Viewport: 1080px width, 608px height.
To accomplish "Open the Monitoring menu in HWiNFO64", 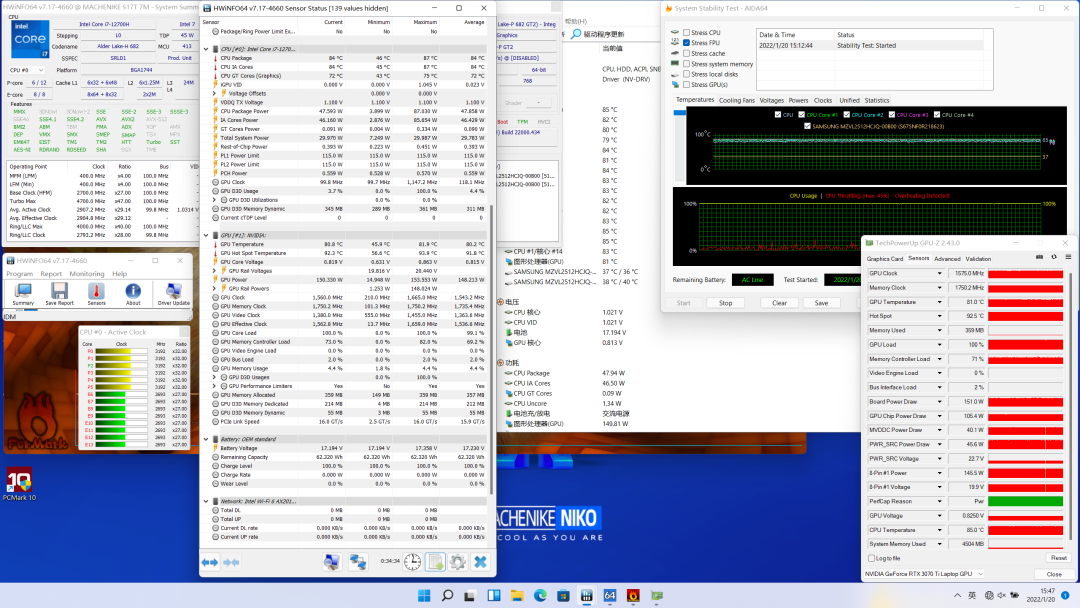I will click(86, 273).
